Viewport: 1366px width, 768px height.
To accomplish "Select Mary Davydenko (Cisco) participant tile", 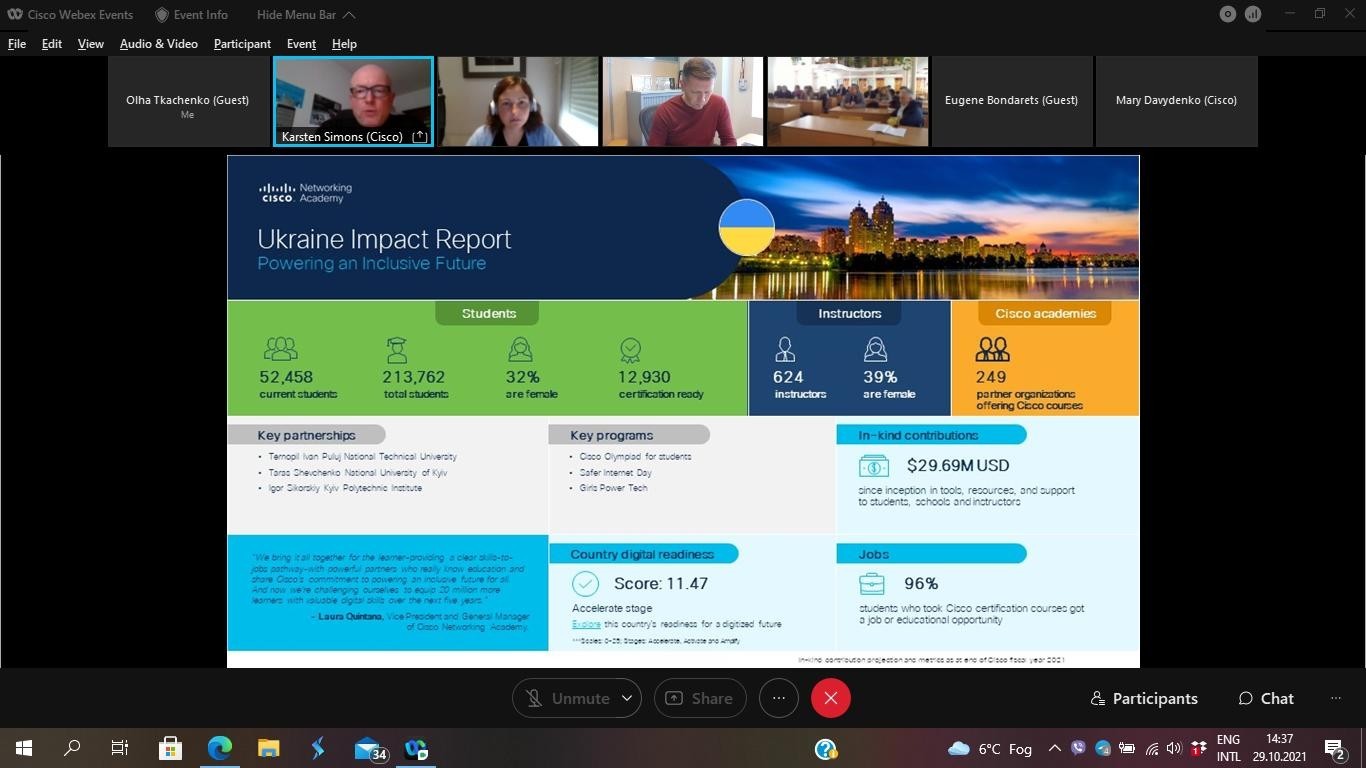I will [x=1177, y=101].
